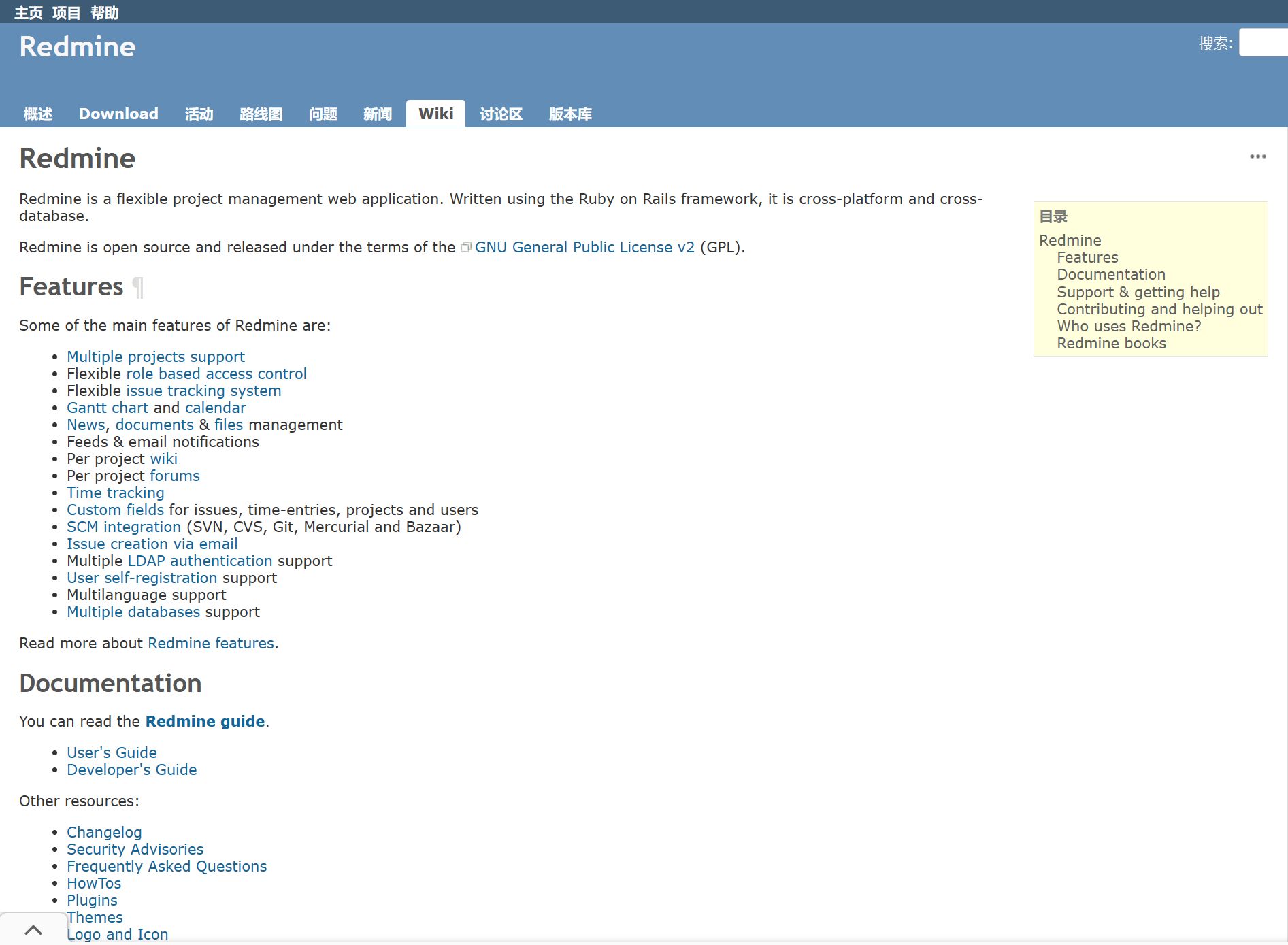The image size is (1288, 945).
Task: Open the Plugins link
Action: pos(92,900)
